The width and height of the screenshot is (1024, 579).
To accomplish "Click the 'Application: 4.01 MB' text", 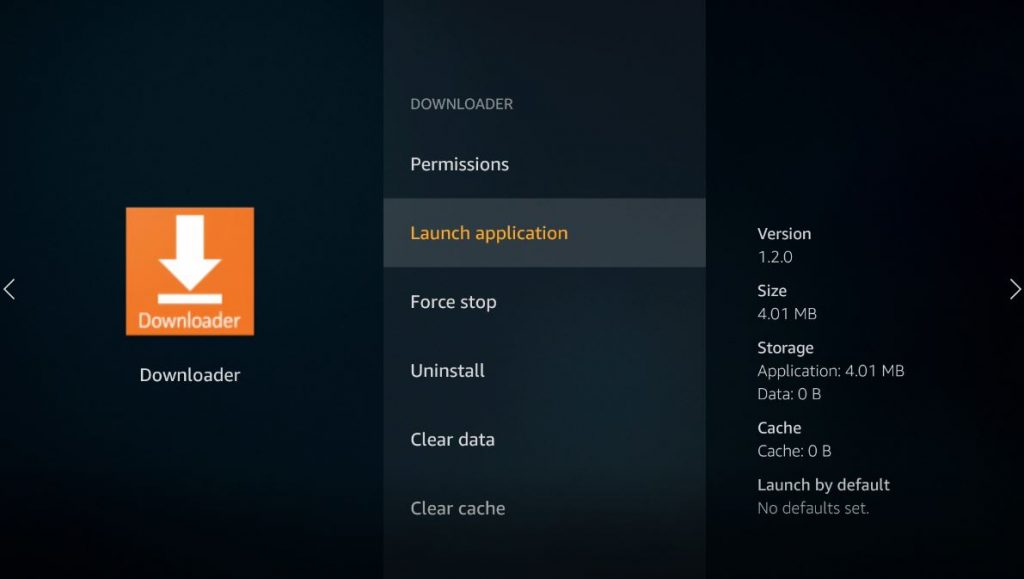I will (831, 371).
